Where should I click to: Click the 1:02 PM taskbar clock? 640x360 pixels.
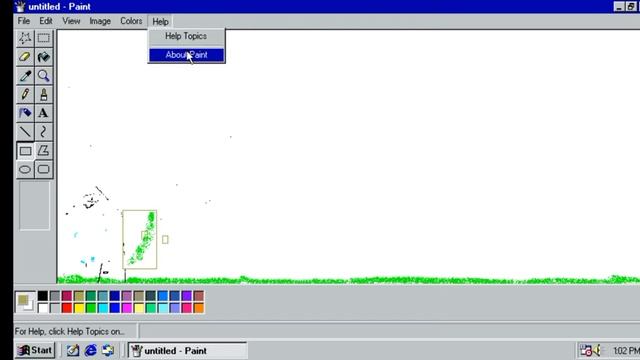click(626, 351)
